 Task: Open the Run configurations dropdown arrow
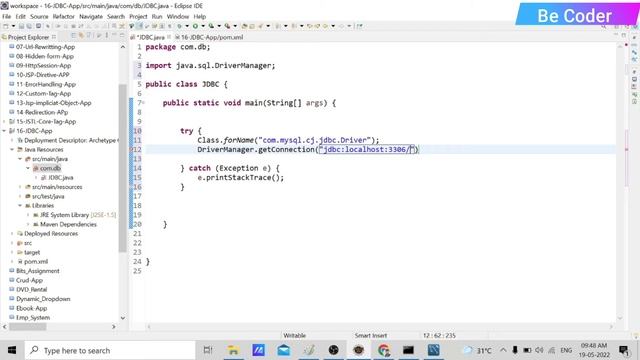(203, 26)
